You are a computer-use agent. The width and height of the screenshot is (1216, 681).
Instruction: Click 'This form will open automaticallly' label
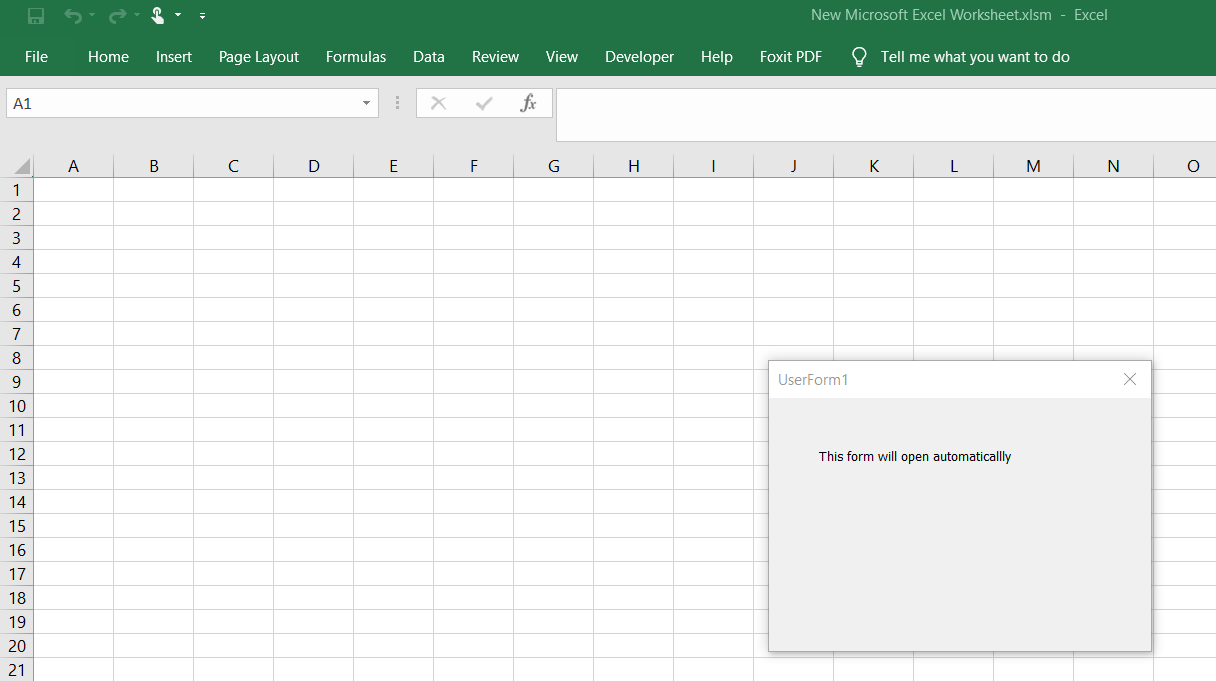915,457
